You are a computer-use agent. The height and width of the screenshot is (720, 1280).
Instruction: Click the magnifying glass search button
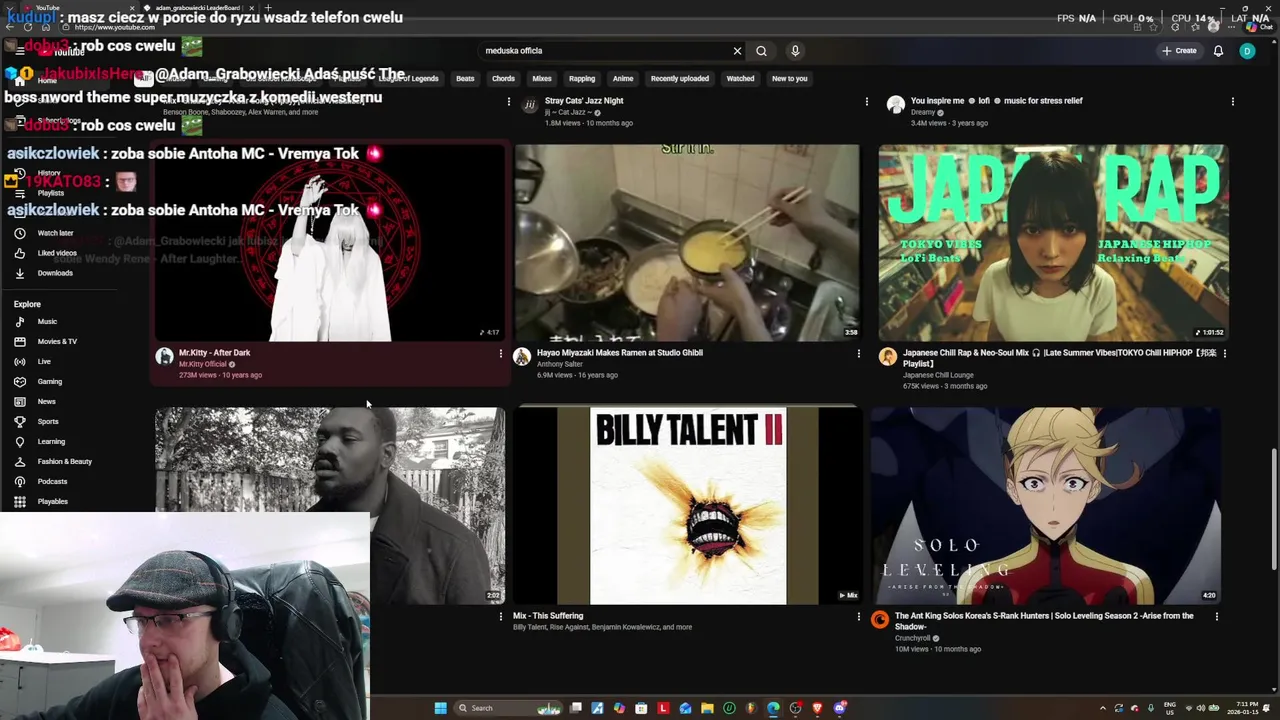pyautogui.click(x=761, y=51)
